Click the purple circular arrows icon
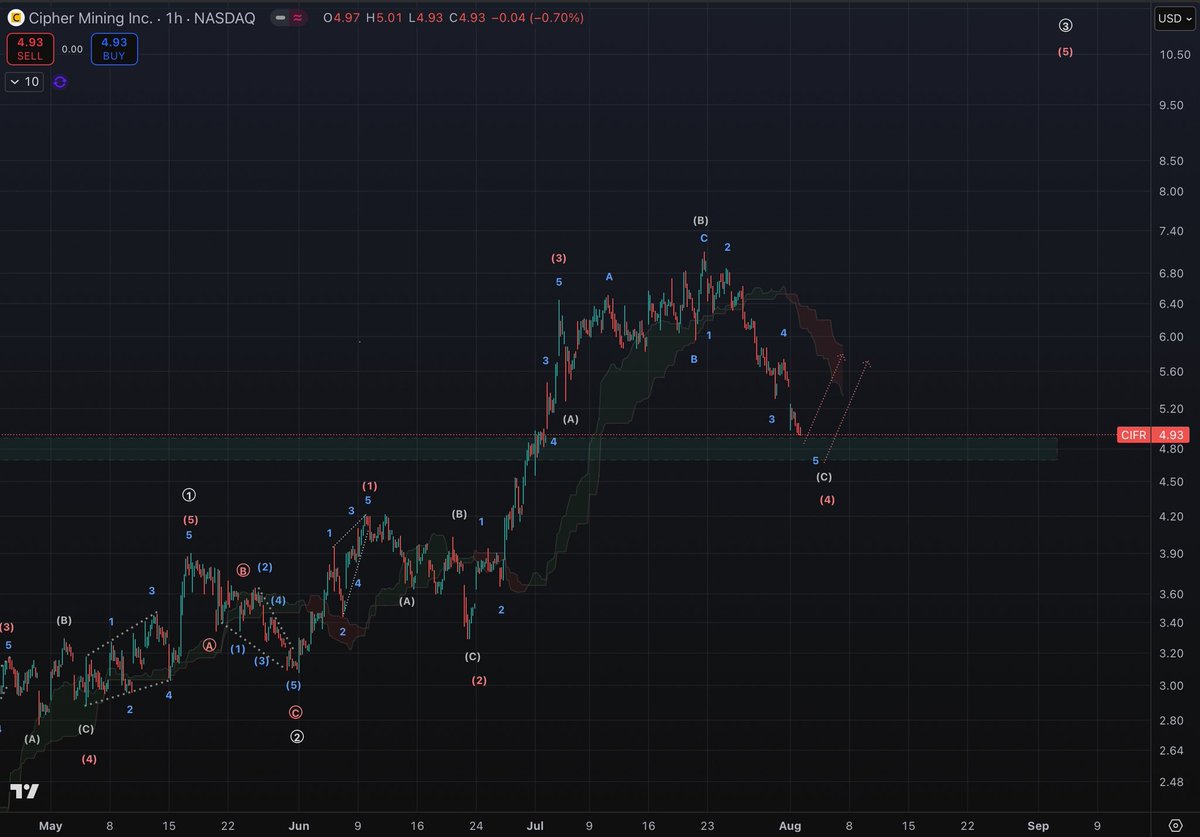Image resolution: width=1200 pixels, height=837 pixels. (60, 82)
